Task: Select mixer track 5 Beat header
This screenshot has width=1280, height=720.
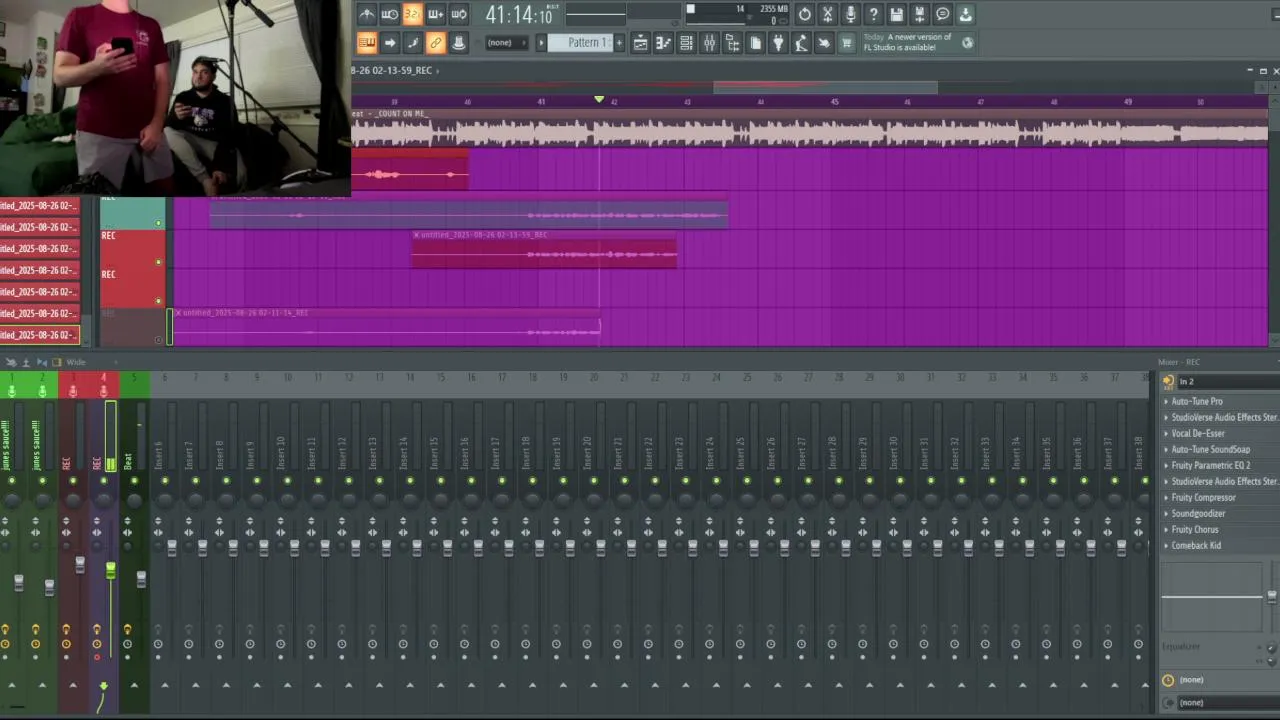Action: coord(134,385)
